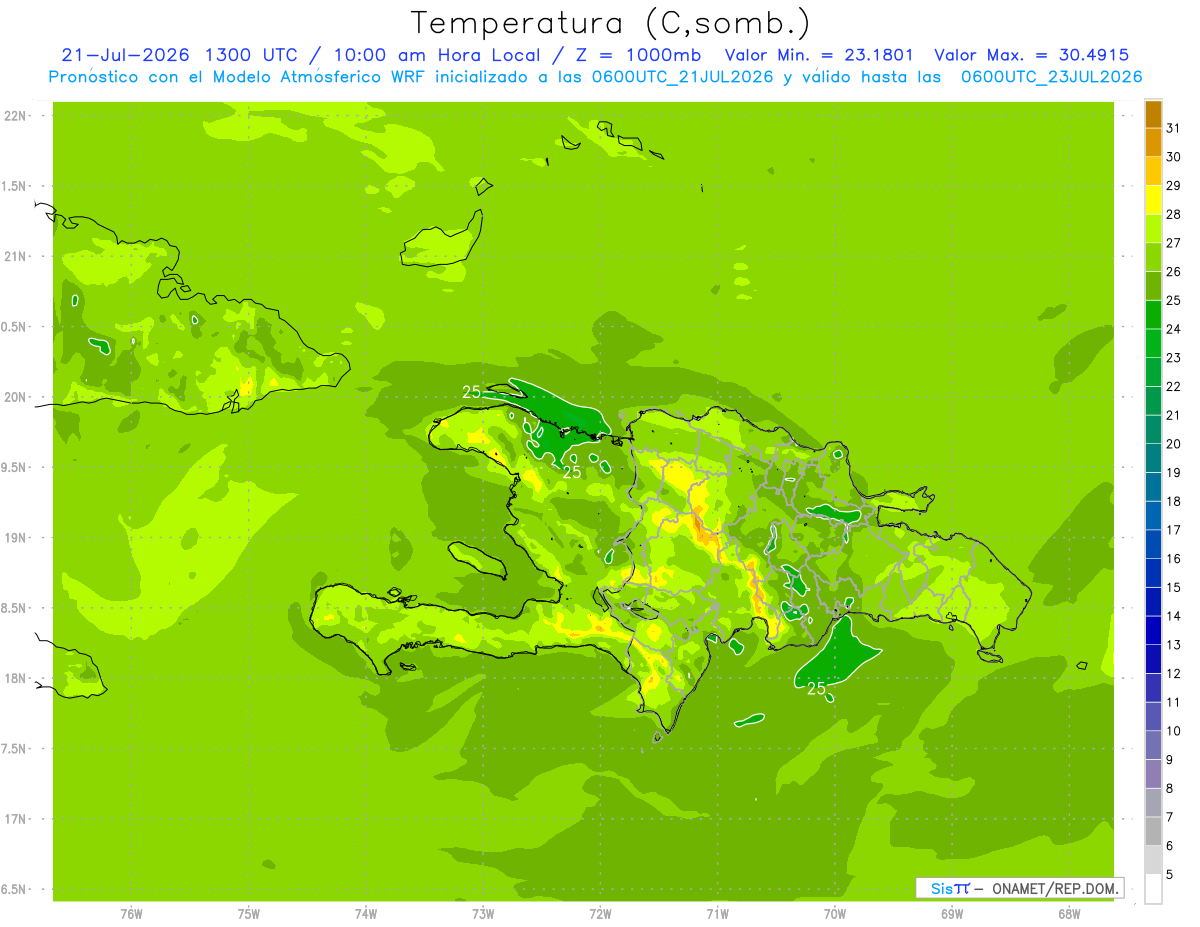Click the 17N latitude axis label

(x=16, y=819)
